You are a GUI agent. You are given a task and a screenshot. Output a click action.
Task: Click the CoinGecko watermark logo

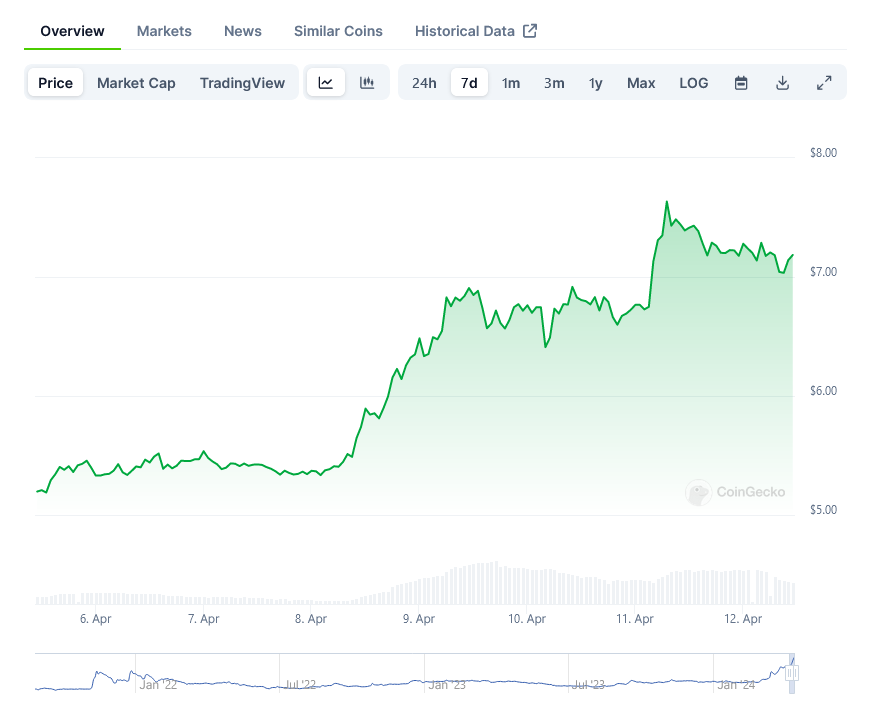pos(735,492)
